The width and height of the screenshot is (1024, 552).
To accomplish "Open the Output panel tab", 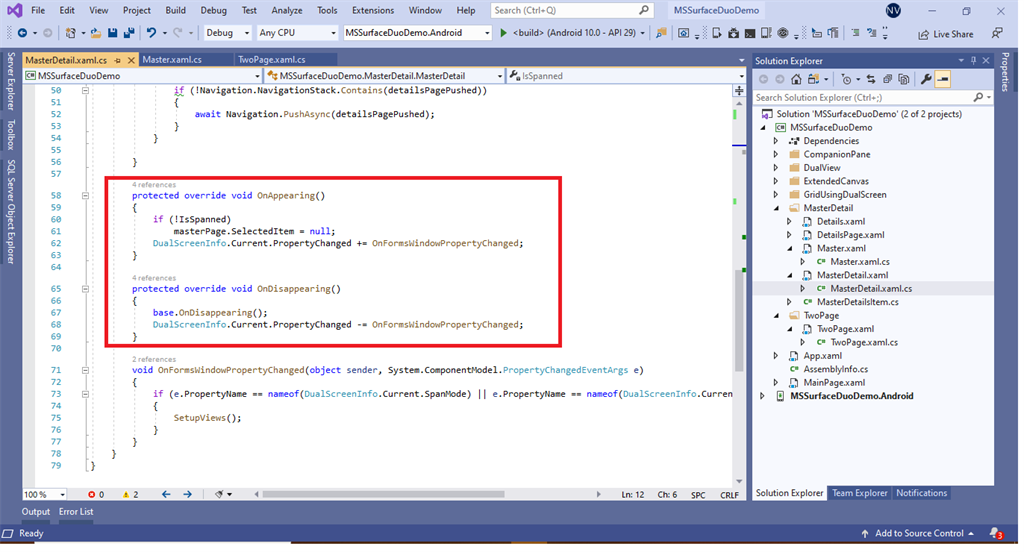I will [35, 511].
